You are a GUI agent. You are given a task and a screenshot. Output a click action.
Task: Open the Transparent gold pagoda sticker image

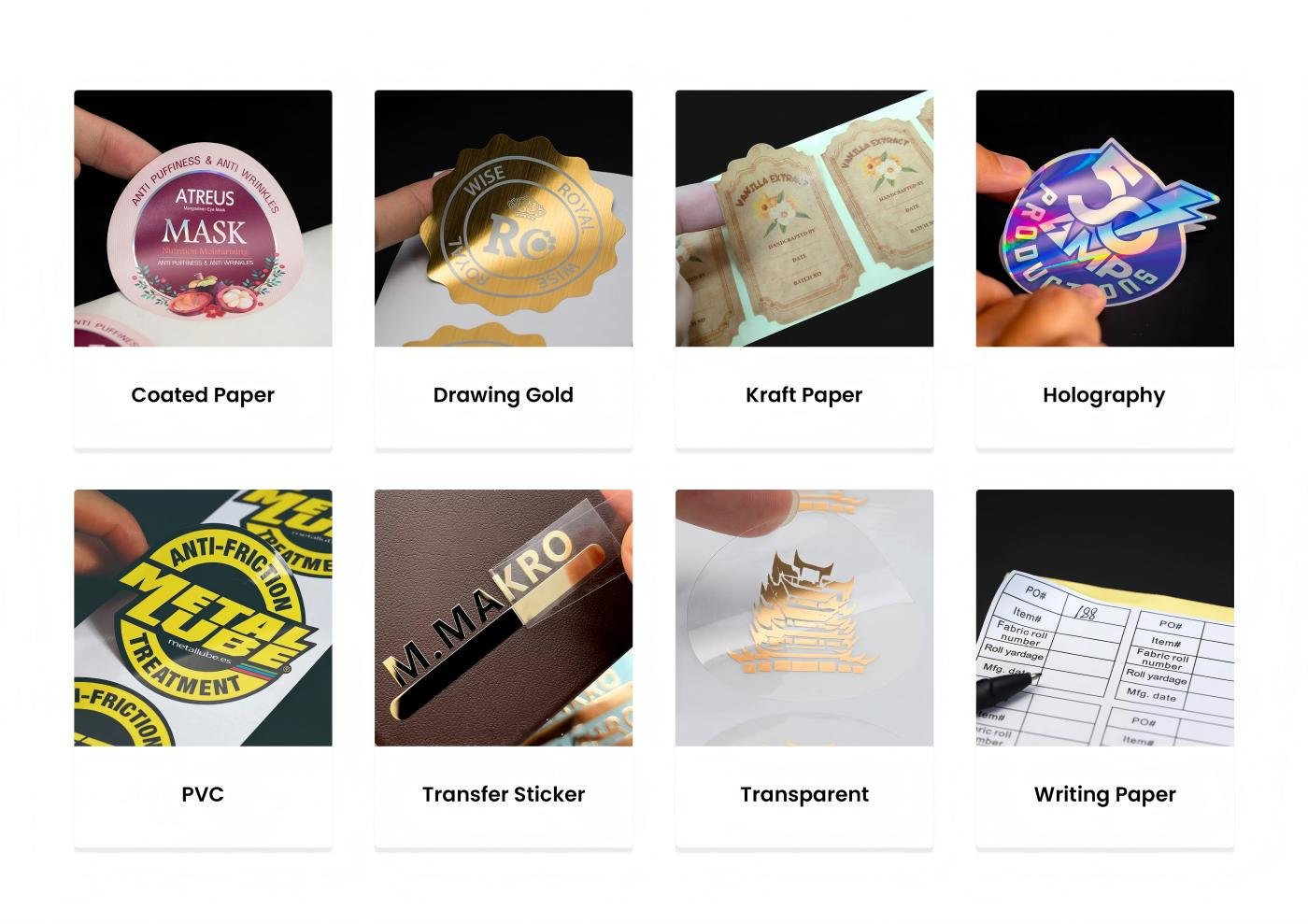[804, 618]
